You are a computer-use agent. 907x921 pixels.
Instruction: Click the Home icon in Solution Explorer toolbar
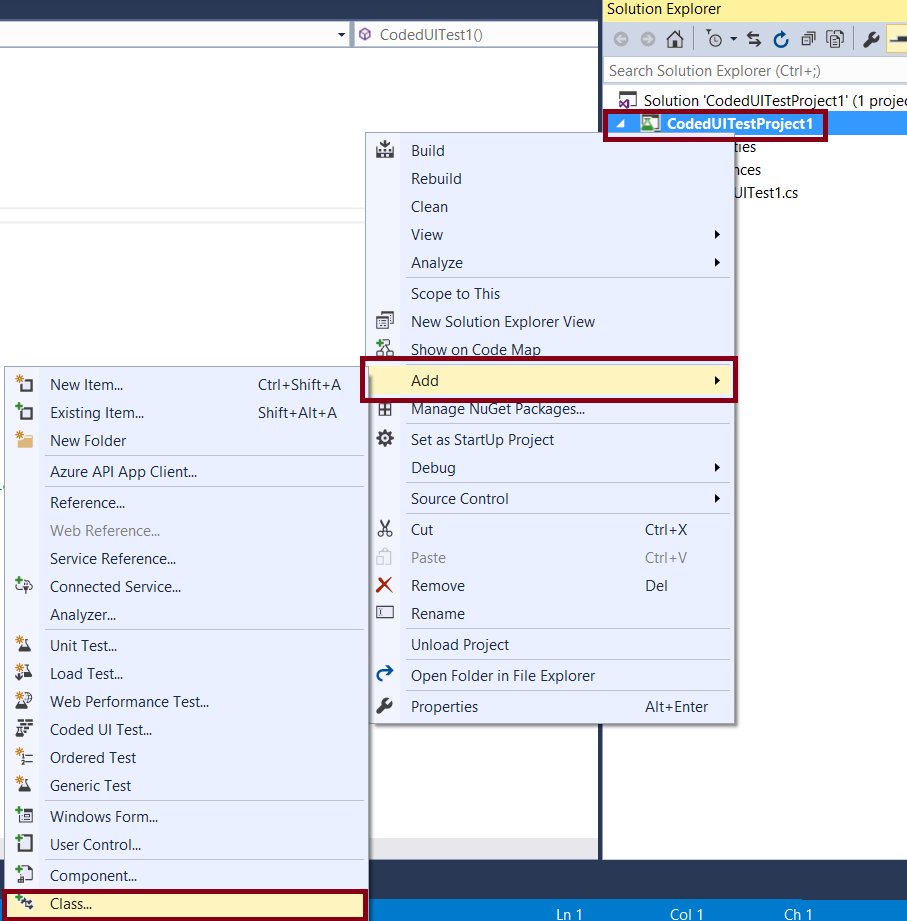pos(674,38)
